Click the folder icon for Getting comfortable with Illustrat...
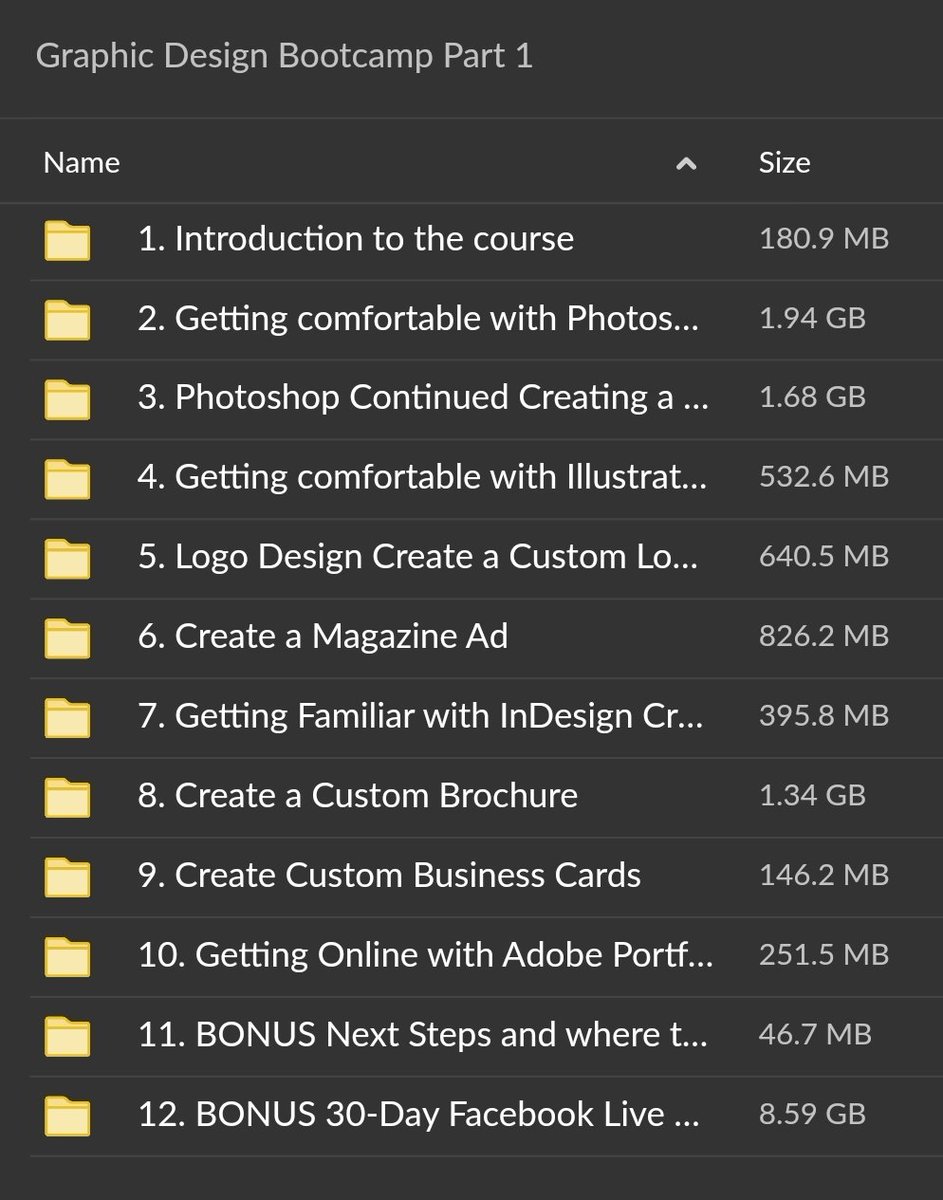The width and height of the screenshot is (943, 1200). pos(67,479)
